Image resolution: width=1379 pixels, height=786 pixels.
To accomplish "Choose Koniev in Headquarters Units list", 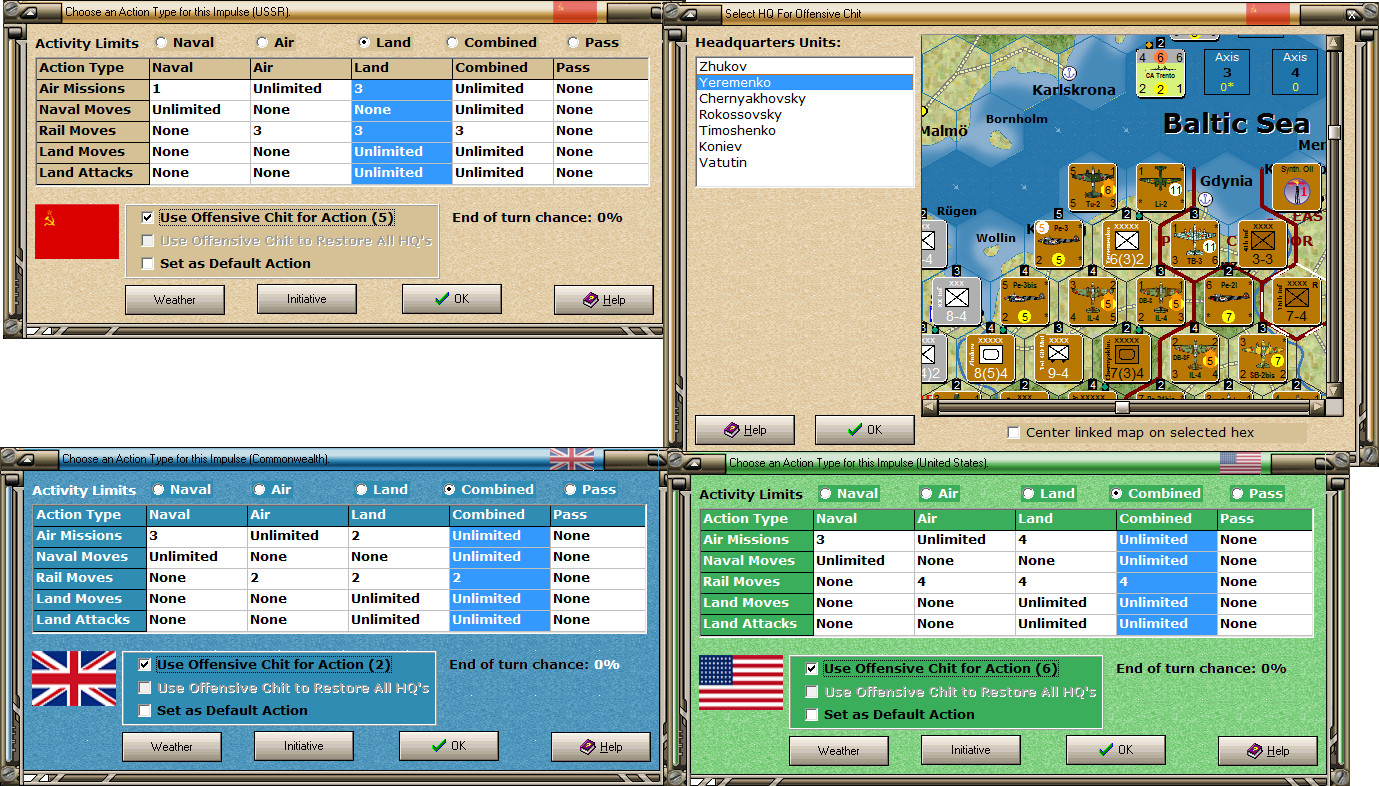I will (805, 147).
